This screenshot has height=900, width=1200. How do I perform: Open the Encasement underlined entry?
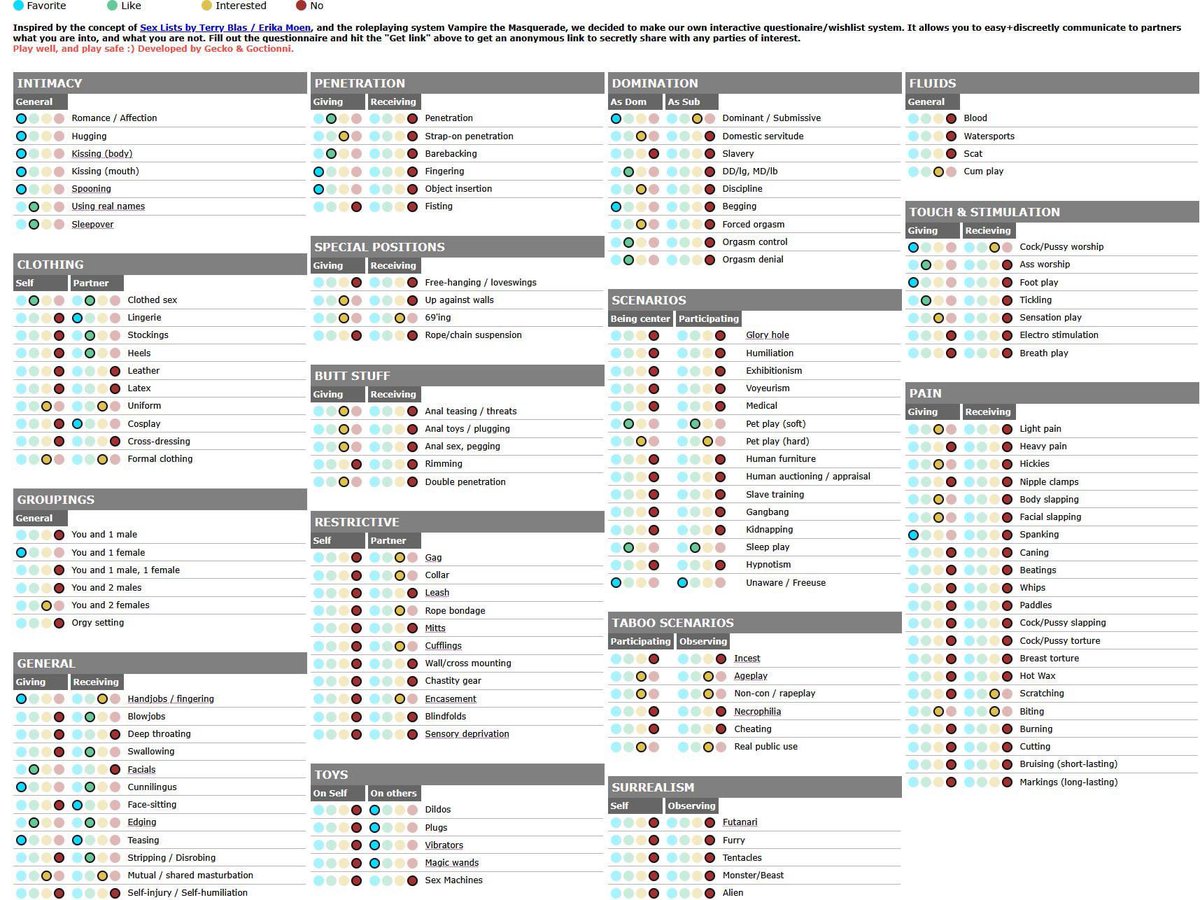click(x=450, y=699)
